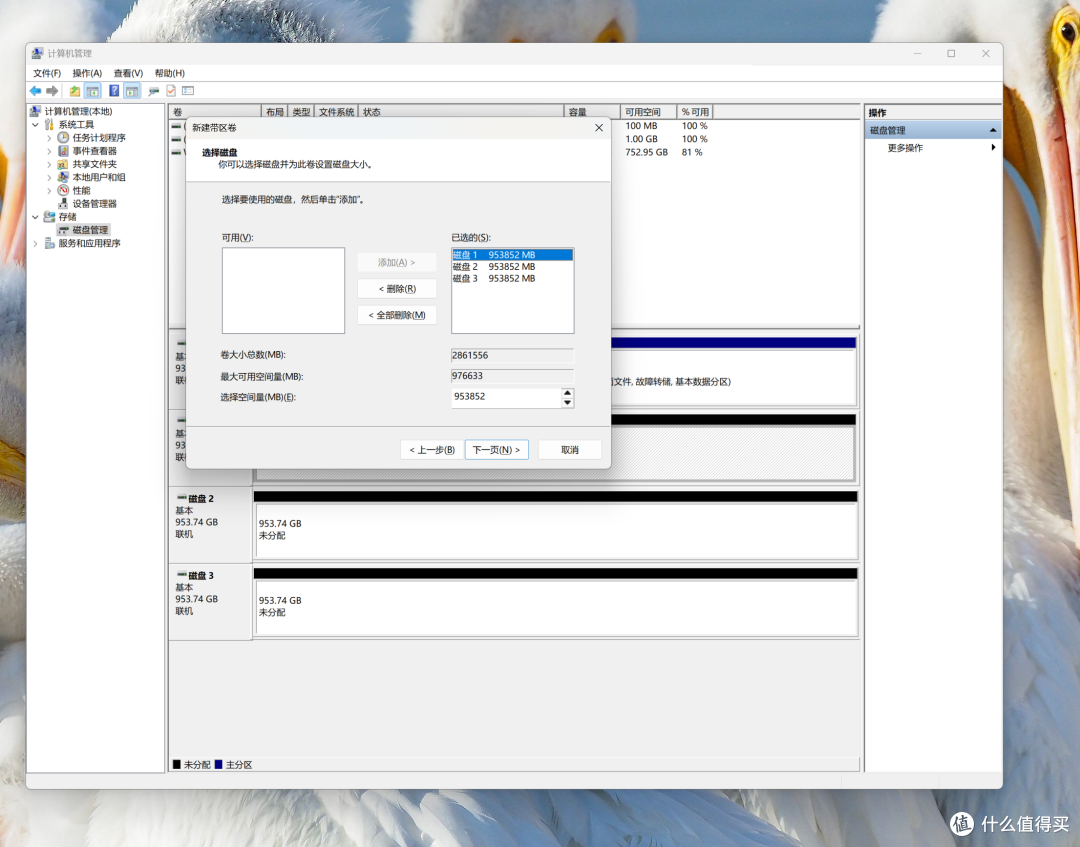Toggle the show/hide console tree icon
This screenshot has height=847, width=1080.
tap(93, 91)
